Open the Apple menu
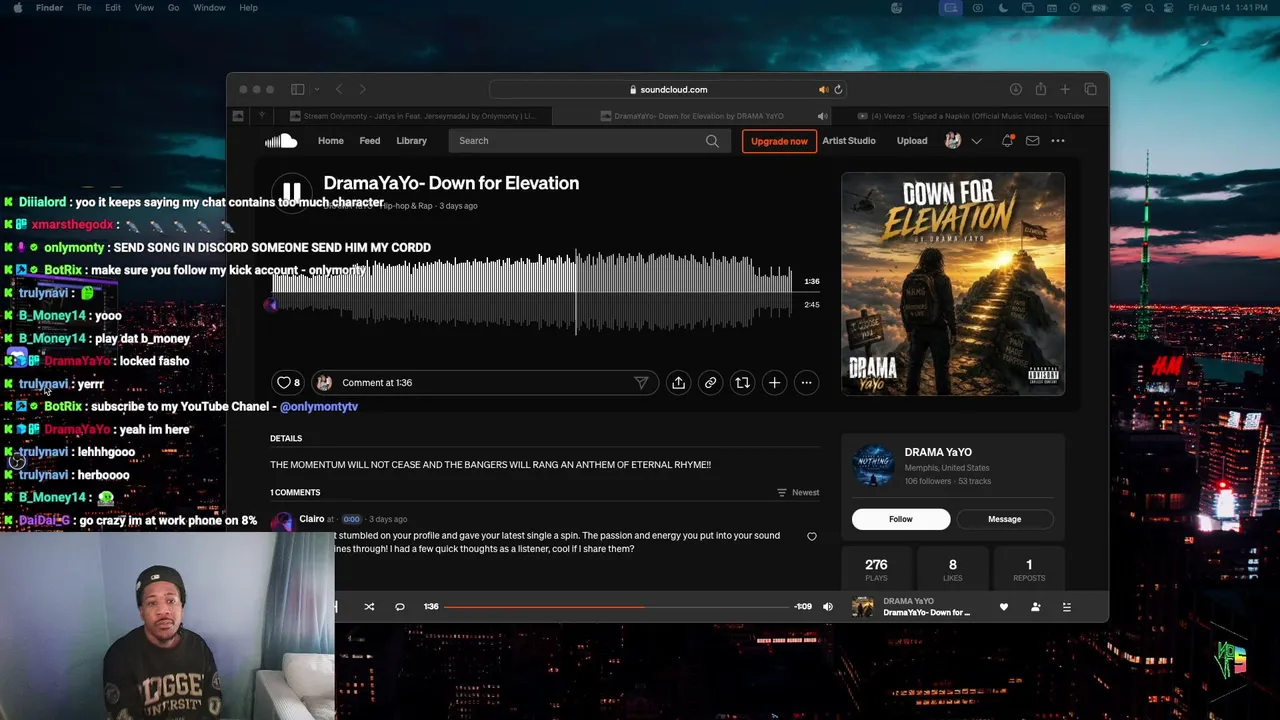Screen dimensions: 1280x720 pos(17,8)
